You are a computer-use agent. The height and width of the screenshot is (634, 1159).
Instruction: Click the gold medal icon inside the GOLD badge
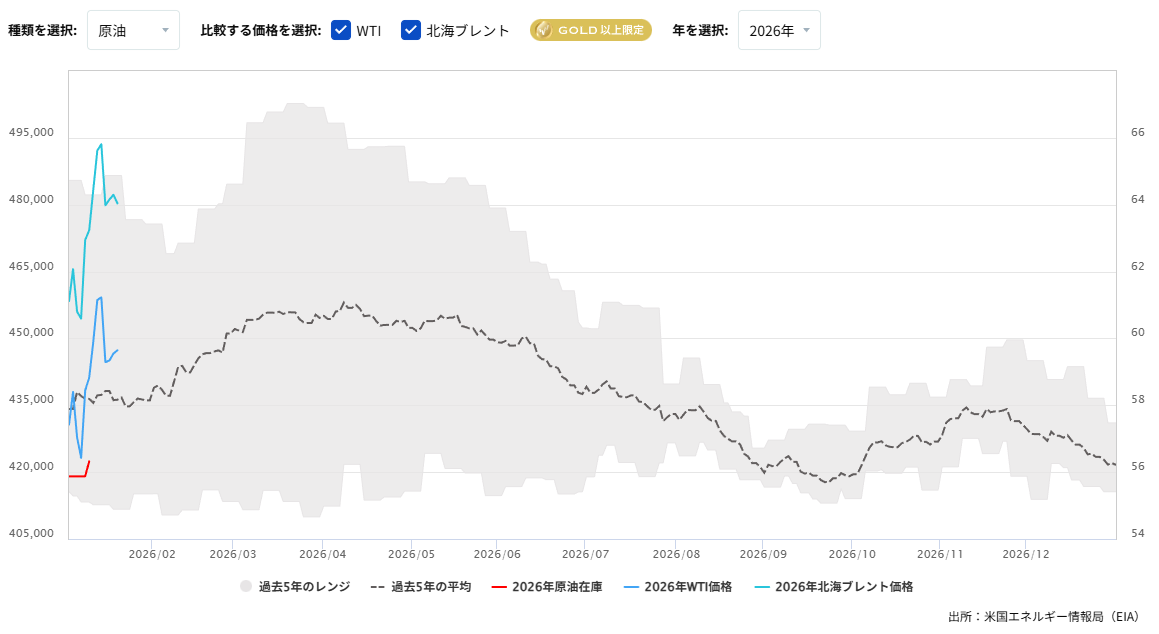click(x=544, y=30)
